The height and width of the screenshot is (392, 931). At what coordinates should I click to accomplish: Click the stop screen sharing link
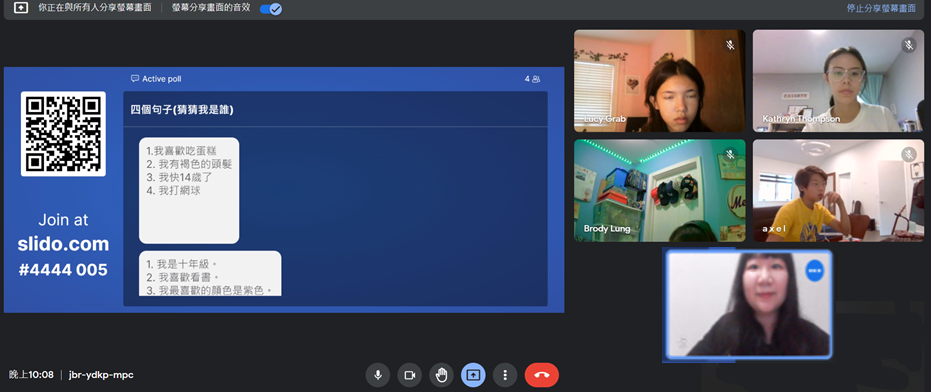click(x=881, y=8)
